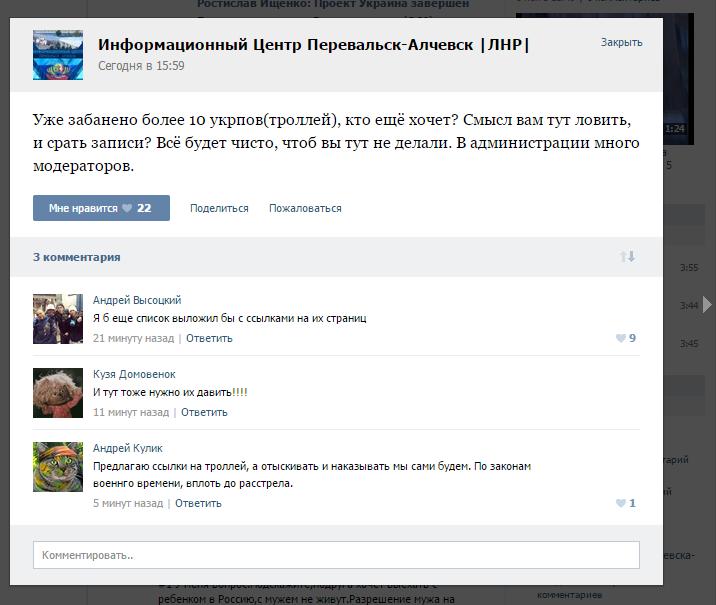Click the Пожаловаться report link
716x605 pixels.
(x=305, y=208)
